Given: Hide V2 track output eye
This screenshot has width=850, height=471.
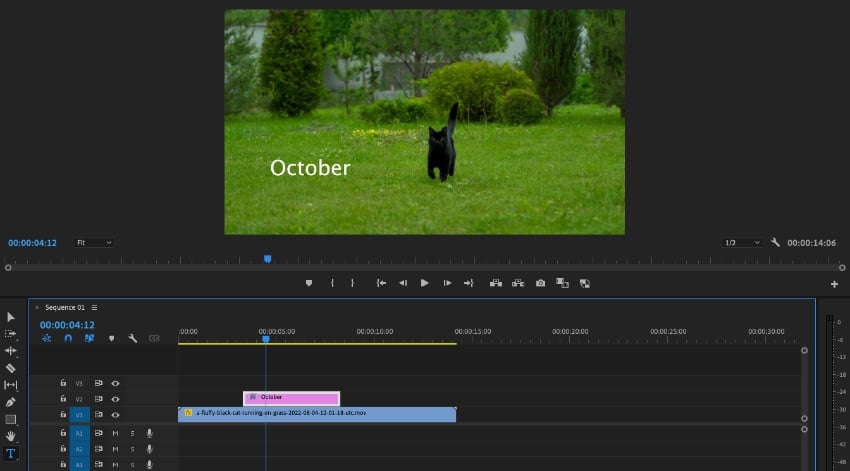Looking at the screenshot, I should point(115,399).
